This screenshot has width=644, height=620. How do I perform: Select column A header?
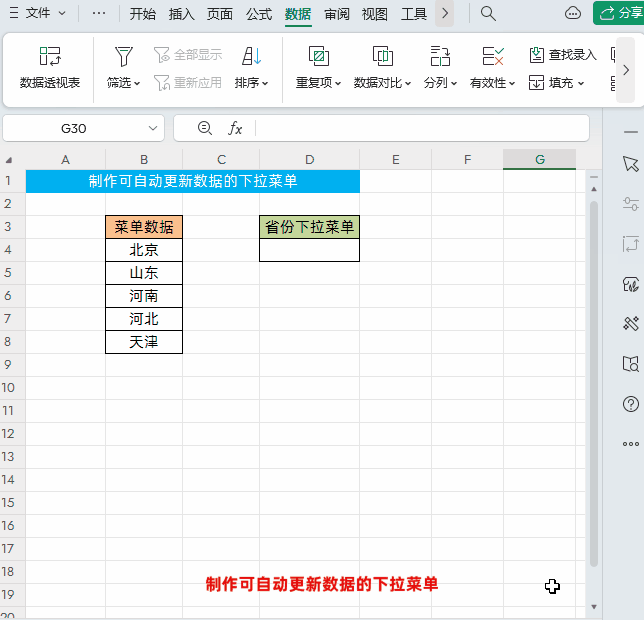tap(65, 160)
